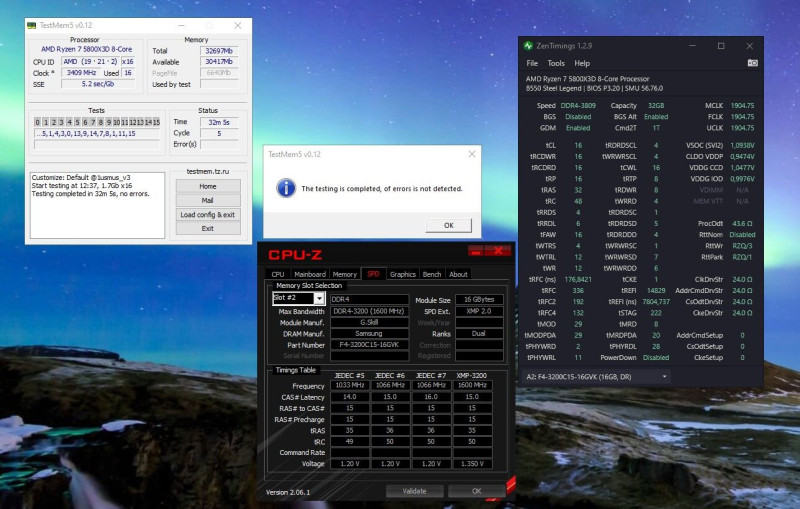Open the Bench tab in CPU-Z
Screen dimensions: 800x509
(x=432, y=274)
